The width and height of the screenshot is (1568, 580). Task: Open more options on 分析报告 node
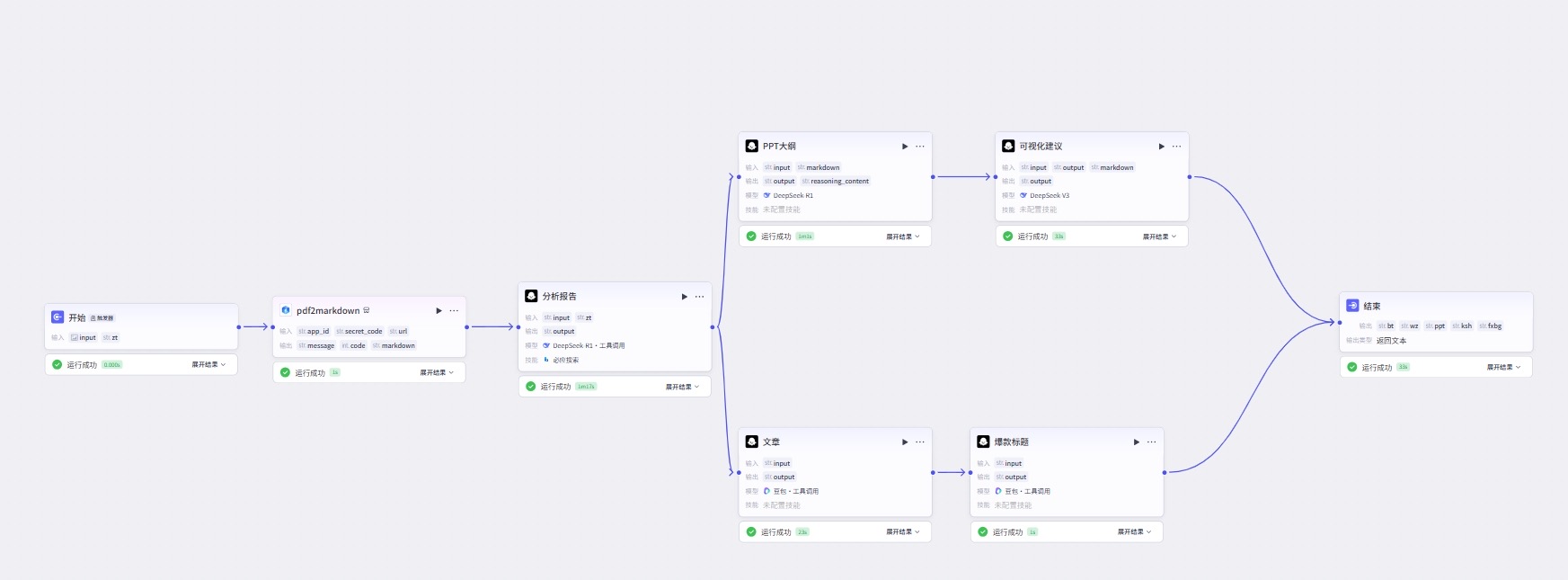[x=699, y=297]
